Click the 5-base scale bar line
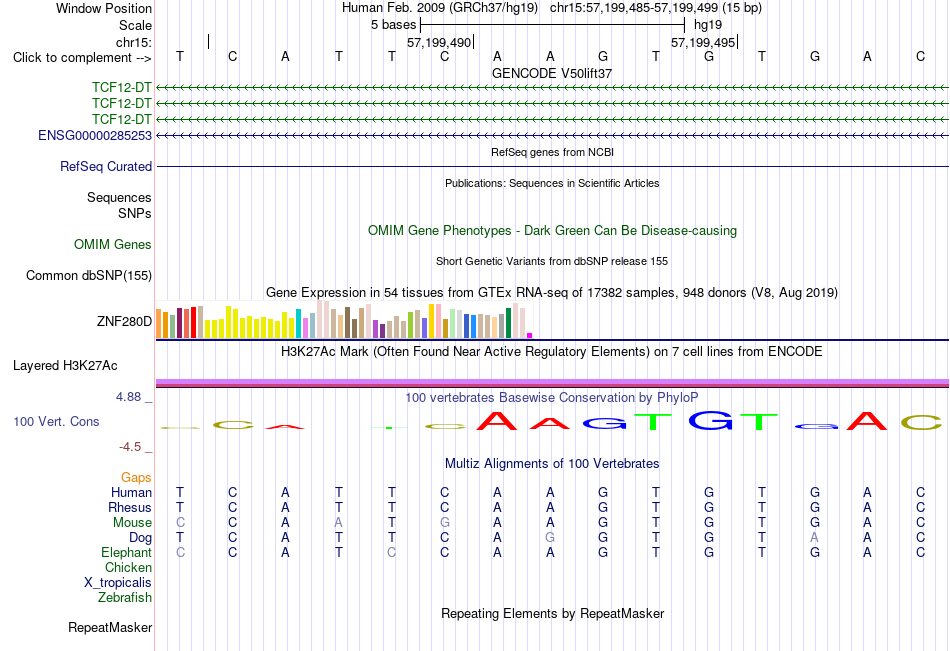The width and height of the screenshot is (950, 651). (x=553, y=25)
